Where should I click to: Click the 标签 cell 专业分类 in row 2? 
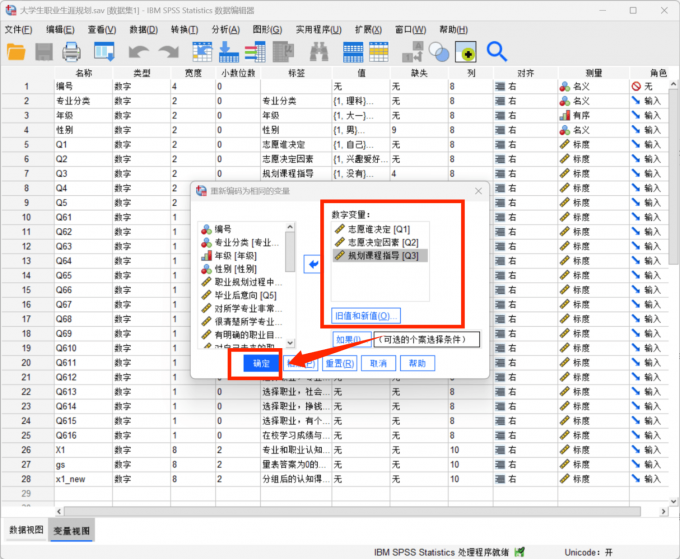296,101
